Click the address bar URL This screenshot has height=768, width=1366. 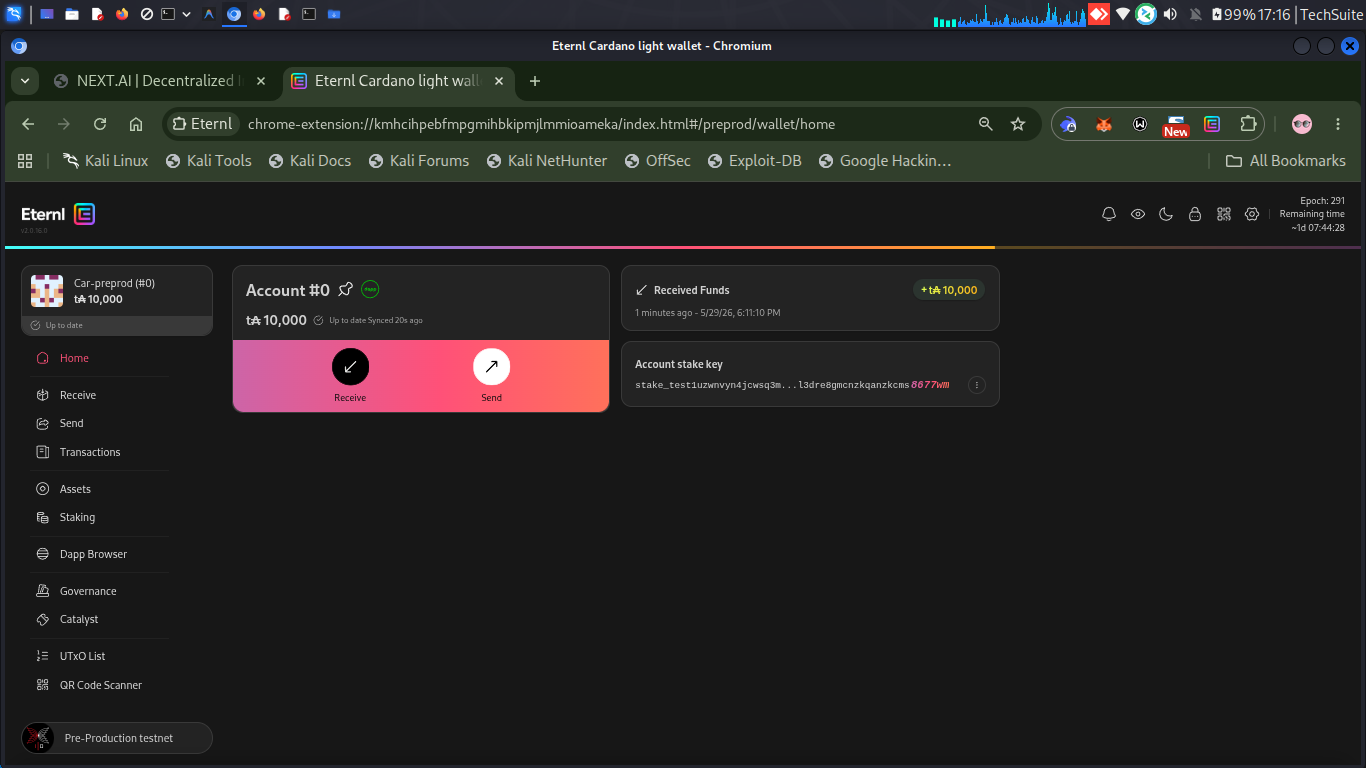click(541, 124)
